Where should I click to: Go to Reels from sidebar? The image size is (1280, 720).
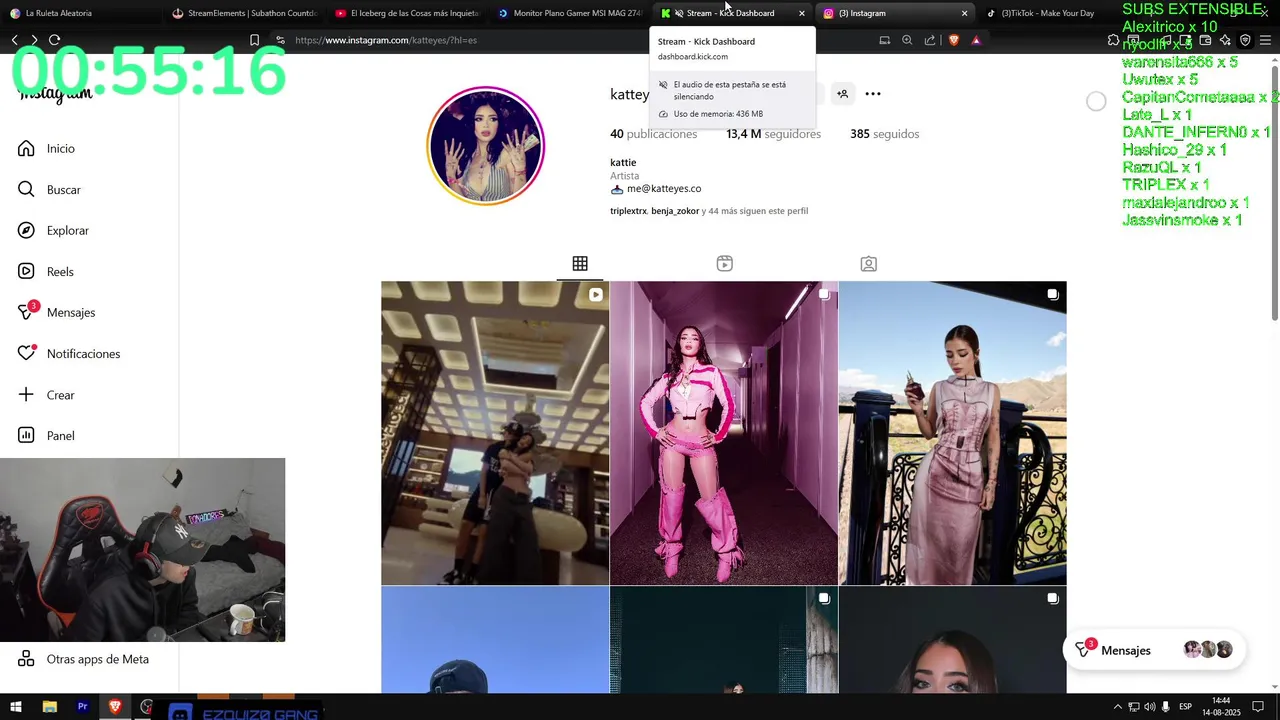pyautogui.click(x=45, y=271)
